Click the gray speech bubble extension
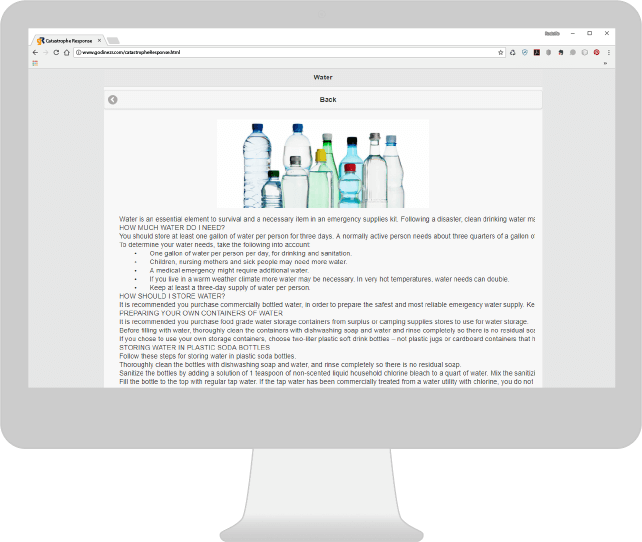The image size is (642, 542). pos(573,52)
